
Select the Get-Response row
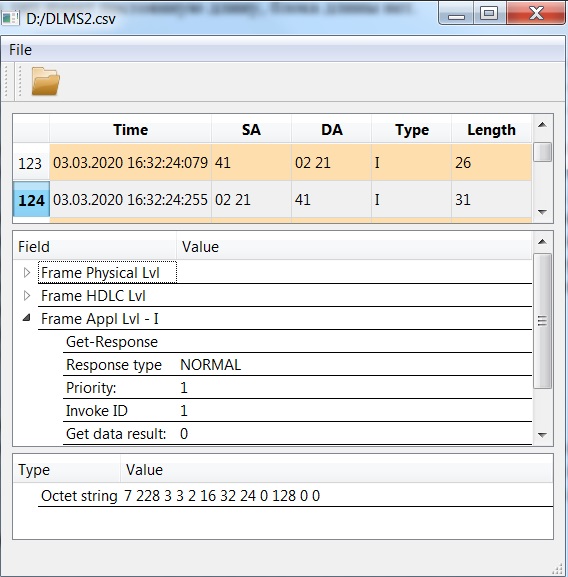(297, 341)
